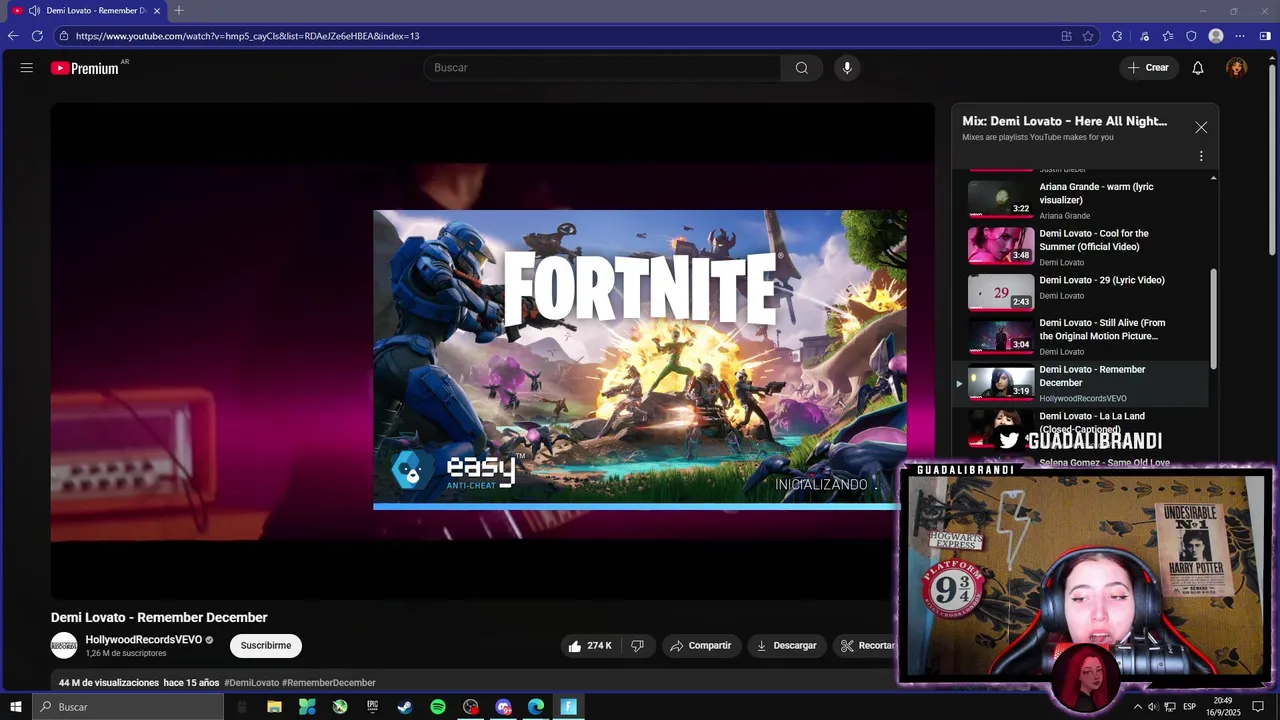Image resolution: width=1280 pixels, height=720 pixels.
Task: Open Discord from the taskbar
Action: pyautogui.click(x=503, y=707)
